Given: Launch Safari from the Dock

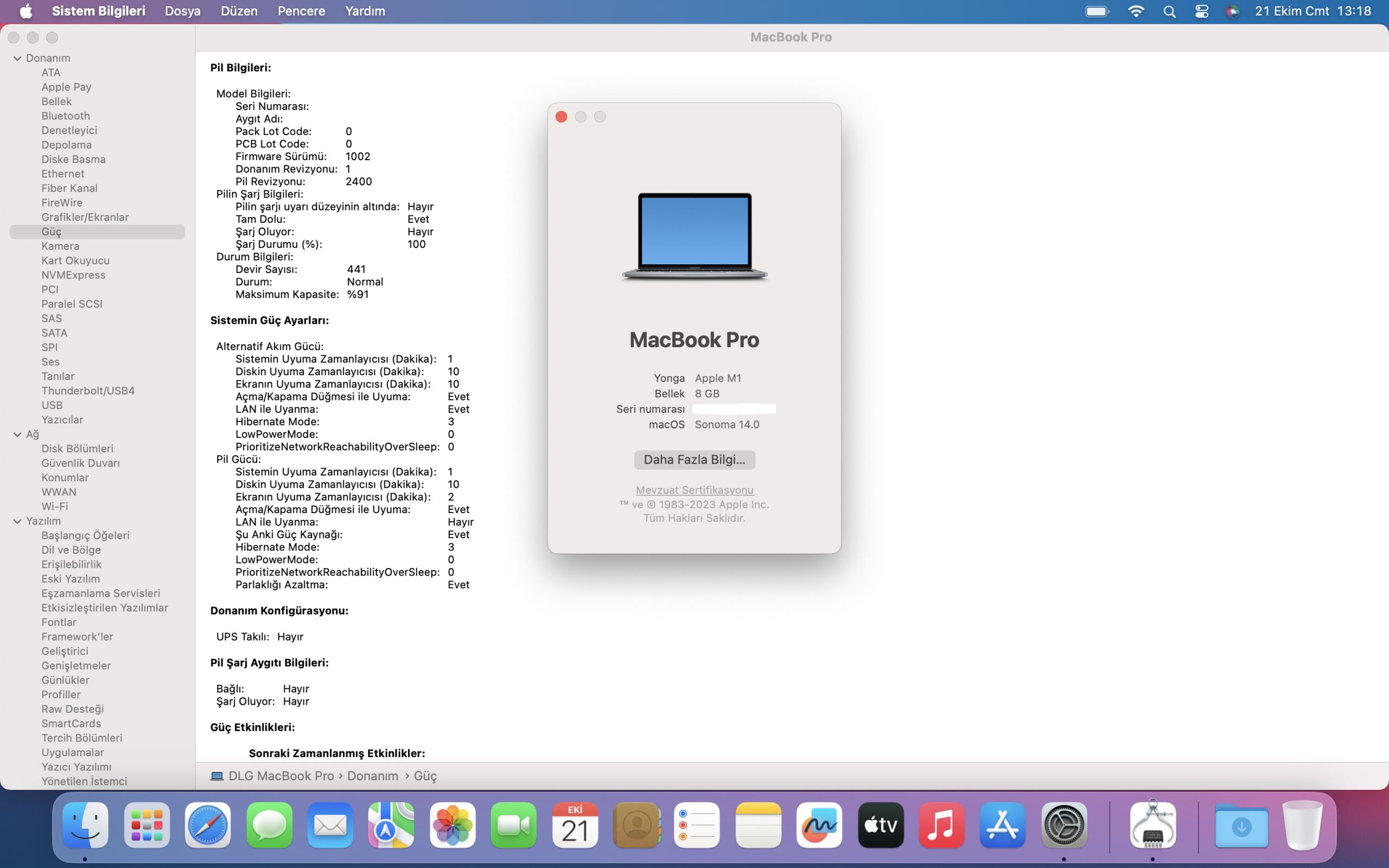Looking at the screenshot, I should (x=208, y=826).
